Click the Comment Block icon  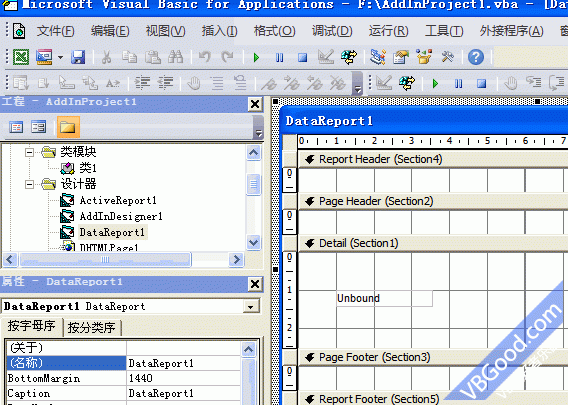coord(217,83)
